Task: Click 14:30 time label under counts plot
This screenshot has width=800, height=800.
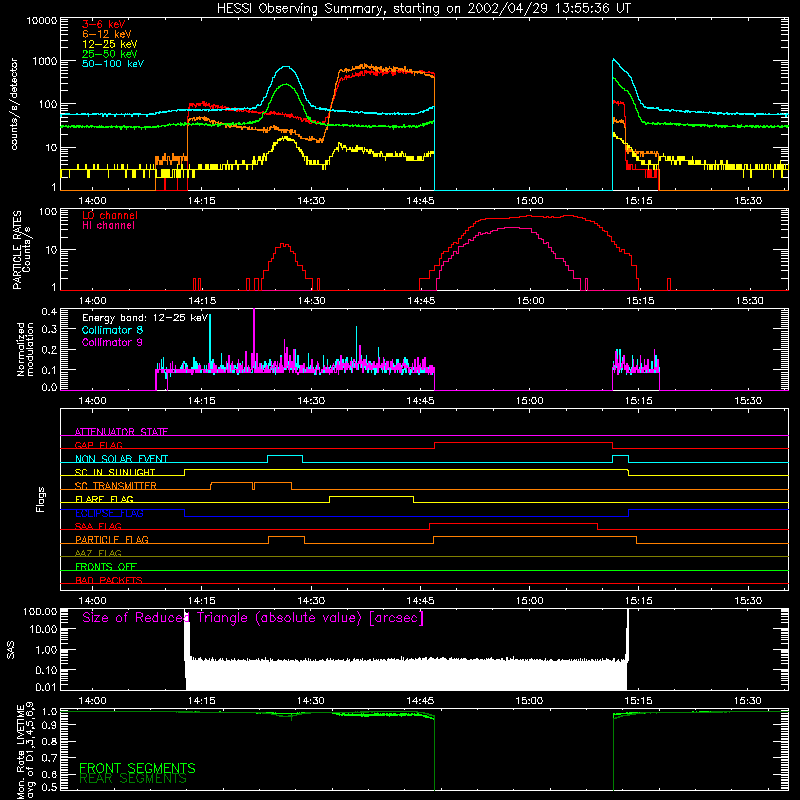Action: (311, 201)
